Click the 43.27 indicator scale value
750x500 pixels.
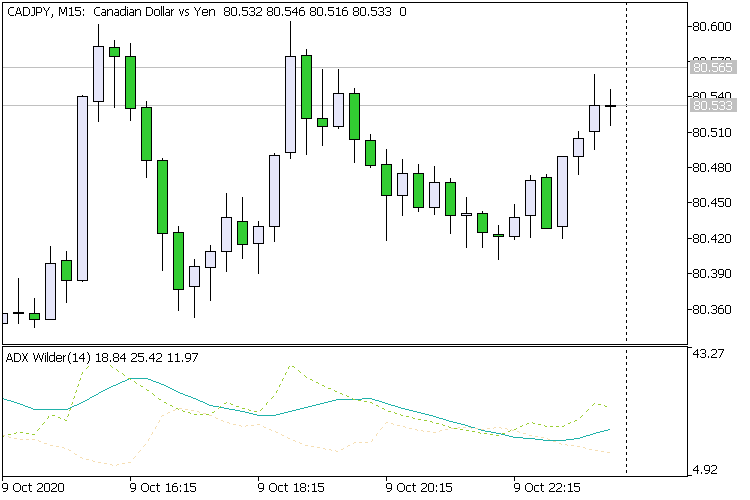(708, 354)
